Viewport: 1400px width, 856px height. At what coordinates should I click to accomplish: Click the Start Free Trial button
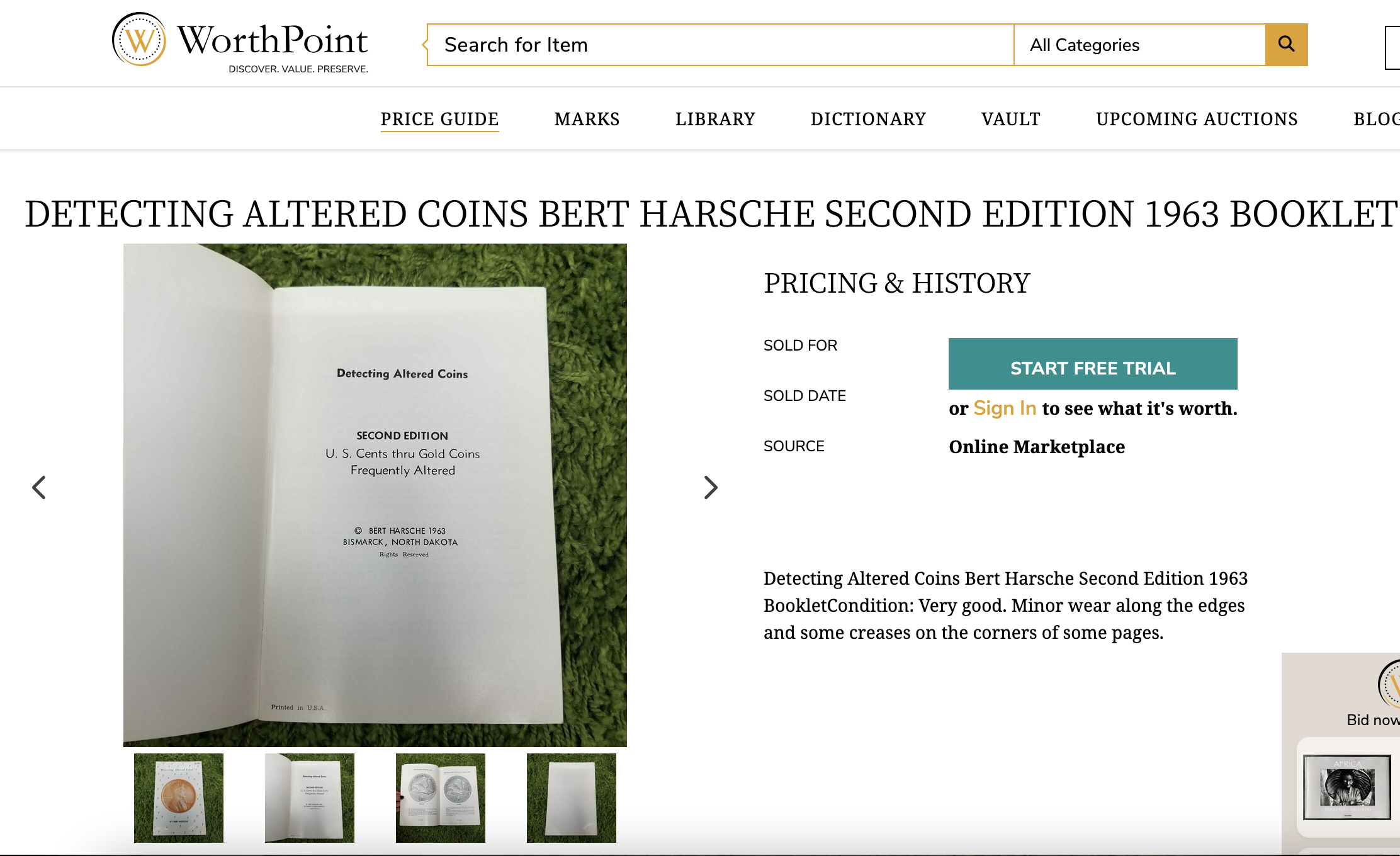point(1093,364)
